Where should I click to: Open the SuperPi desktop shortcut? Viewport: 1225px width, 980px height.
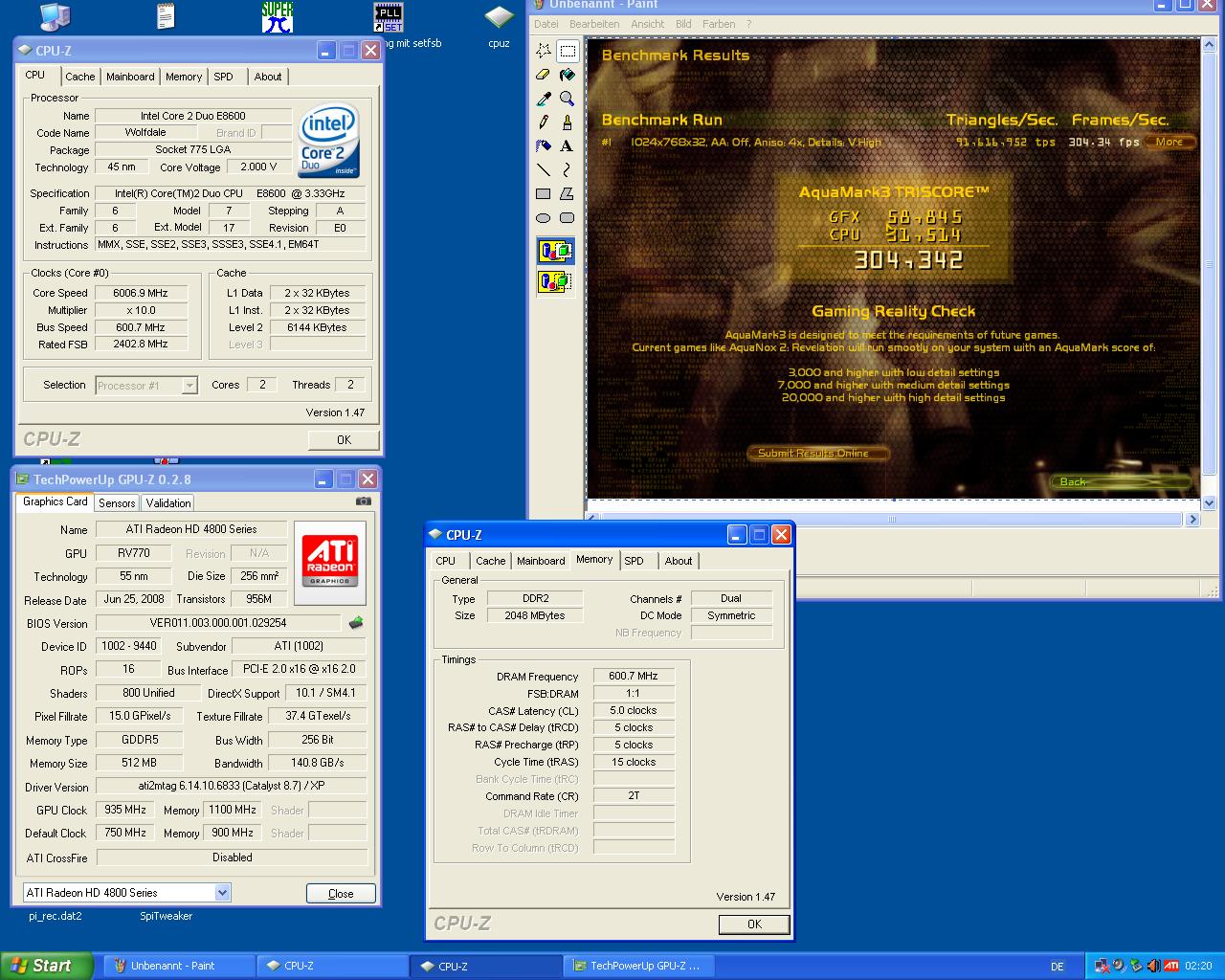click(x=278, y=17)
